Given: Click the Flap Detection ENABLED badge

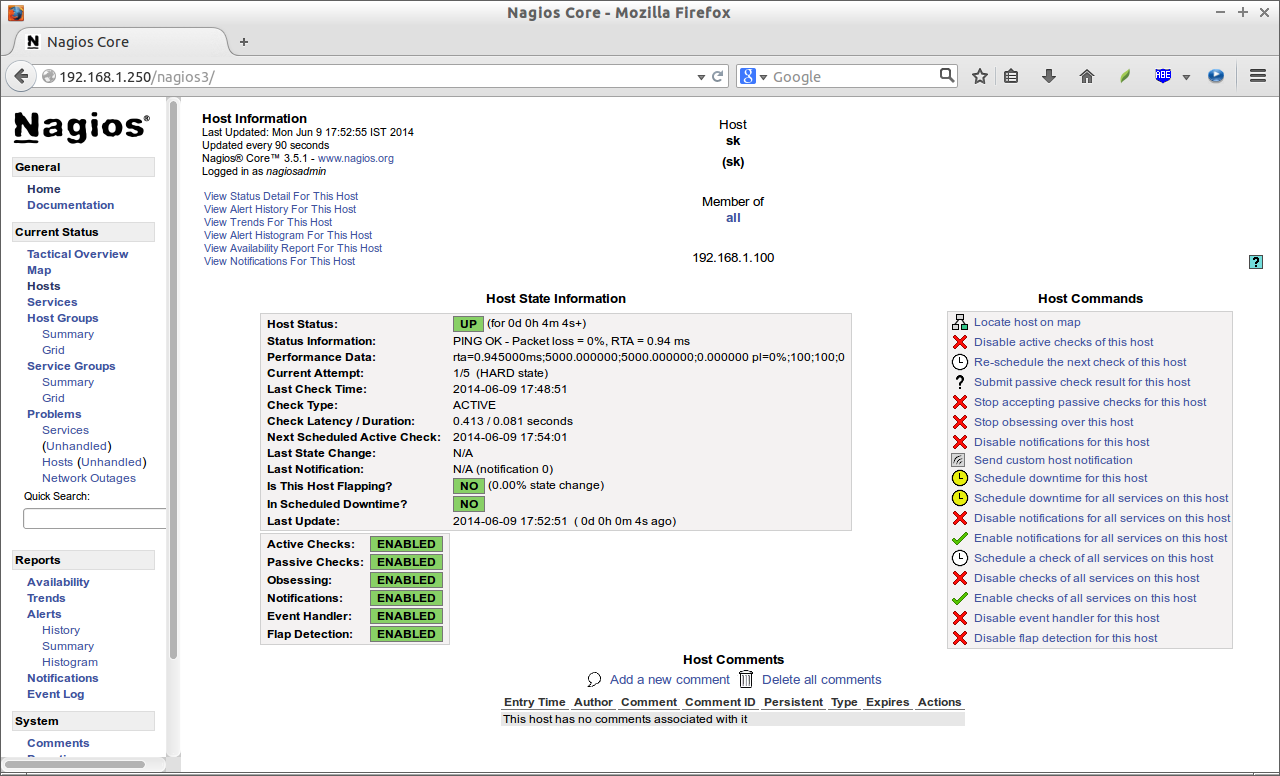Looking at the screenshot, I should [406, 634].
